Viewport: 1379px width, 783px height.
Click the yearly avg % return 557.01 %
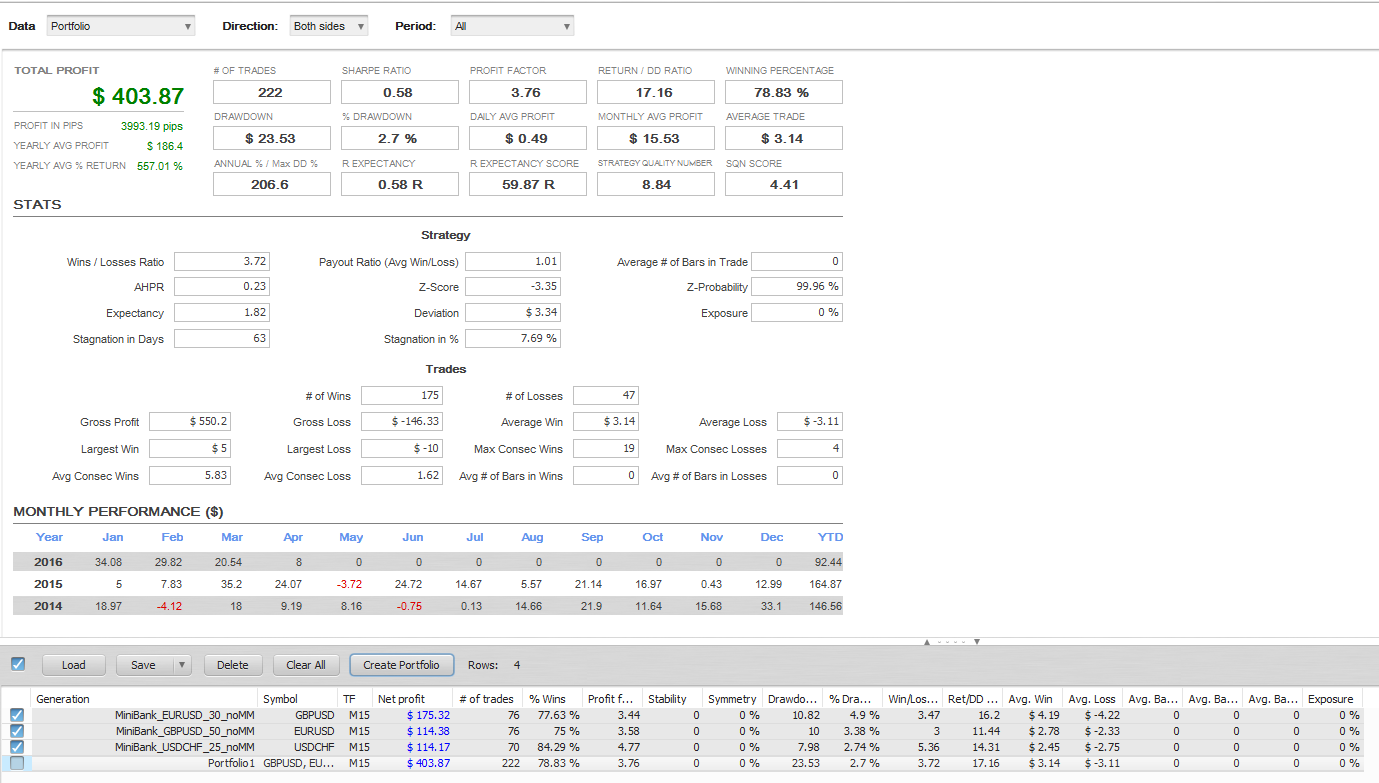[160, 166]
